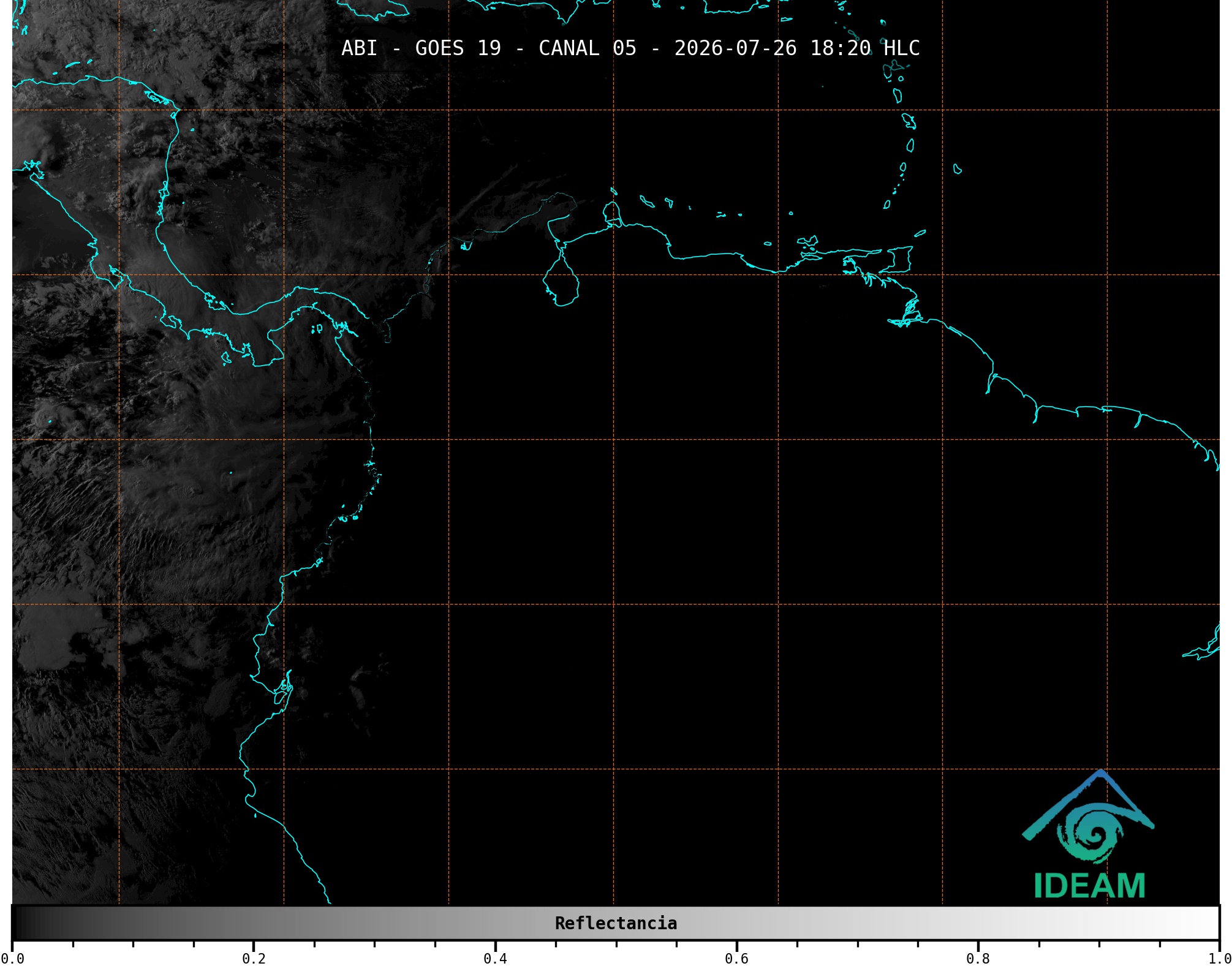Click the colorbar tick label 0.4
This screenshot has height=966, width=1232.
click(495, 959)
